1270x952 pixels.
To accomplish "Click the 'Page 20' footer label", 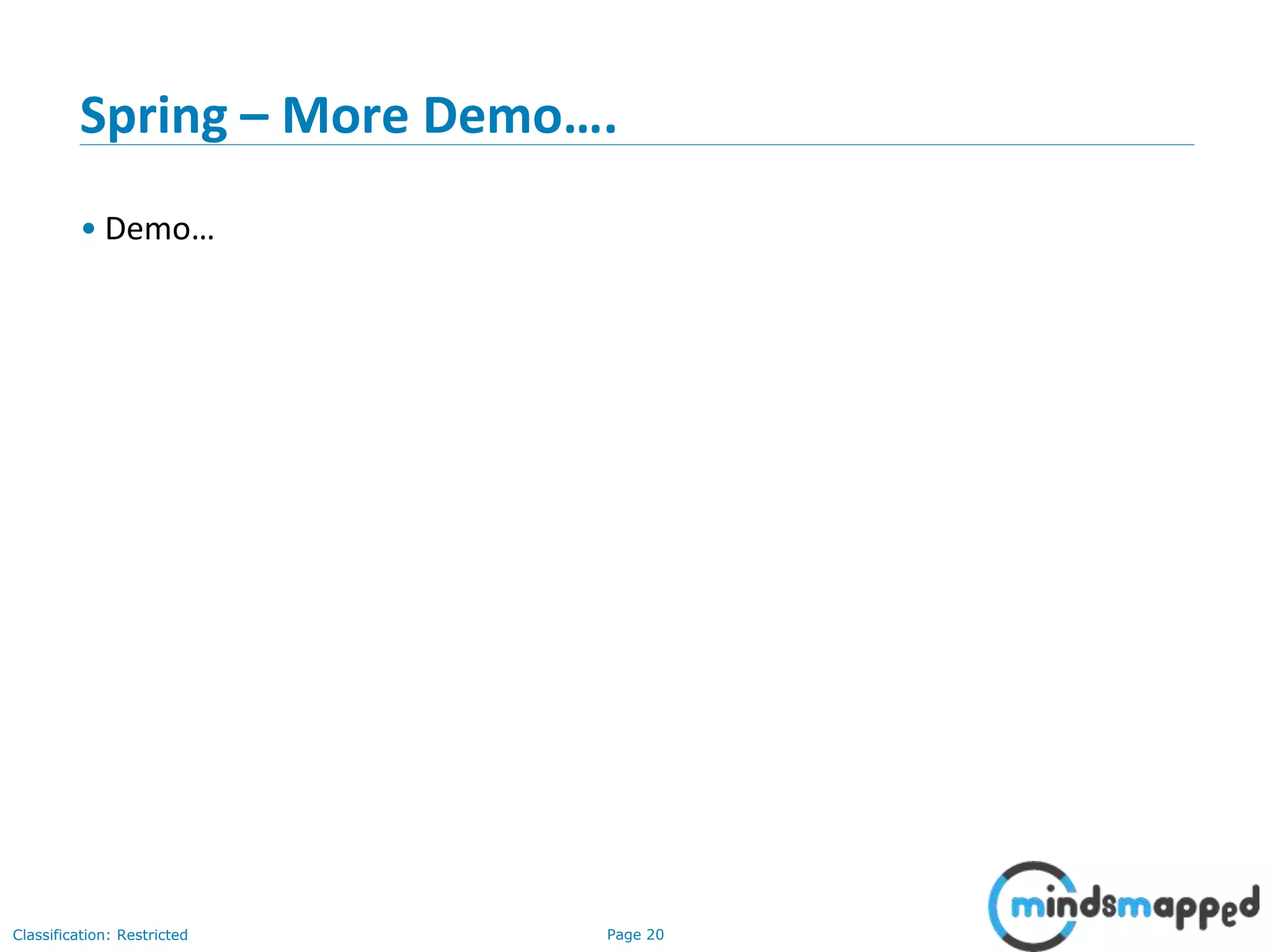I will (635, 935).
